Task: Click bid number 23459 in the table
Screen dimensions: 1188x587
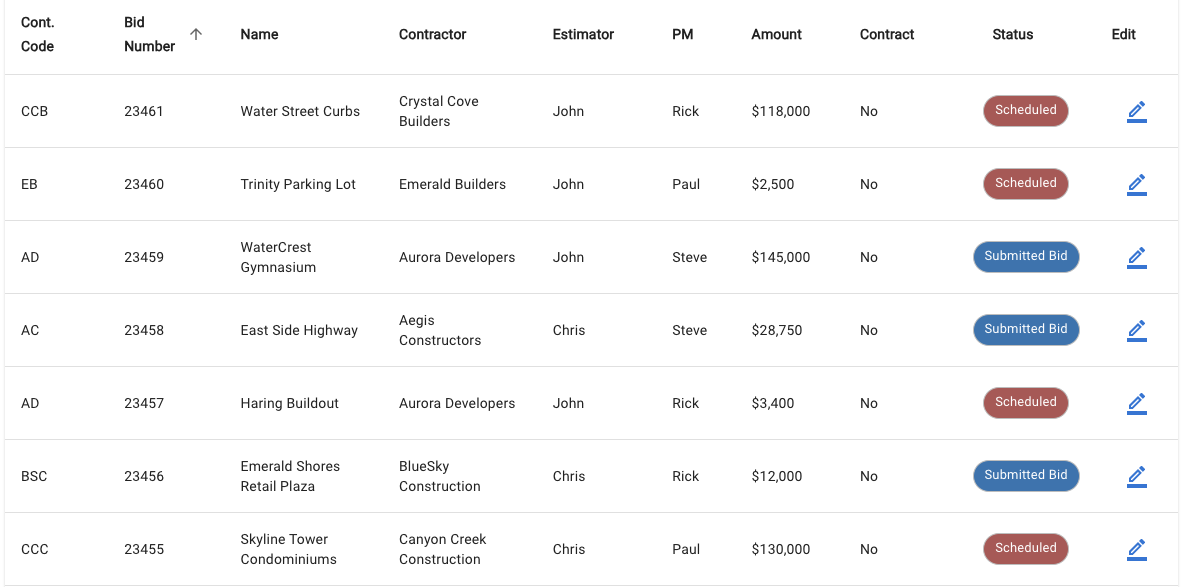Action: [144, 257]
